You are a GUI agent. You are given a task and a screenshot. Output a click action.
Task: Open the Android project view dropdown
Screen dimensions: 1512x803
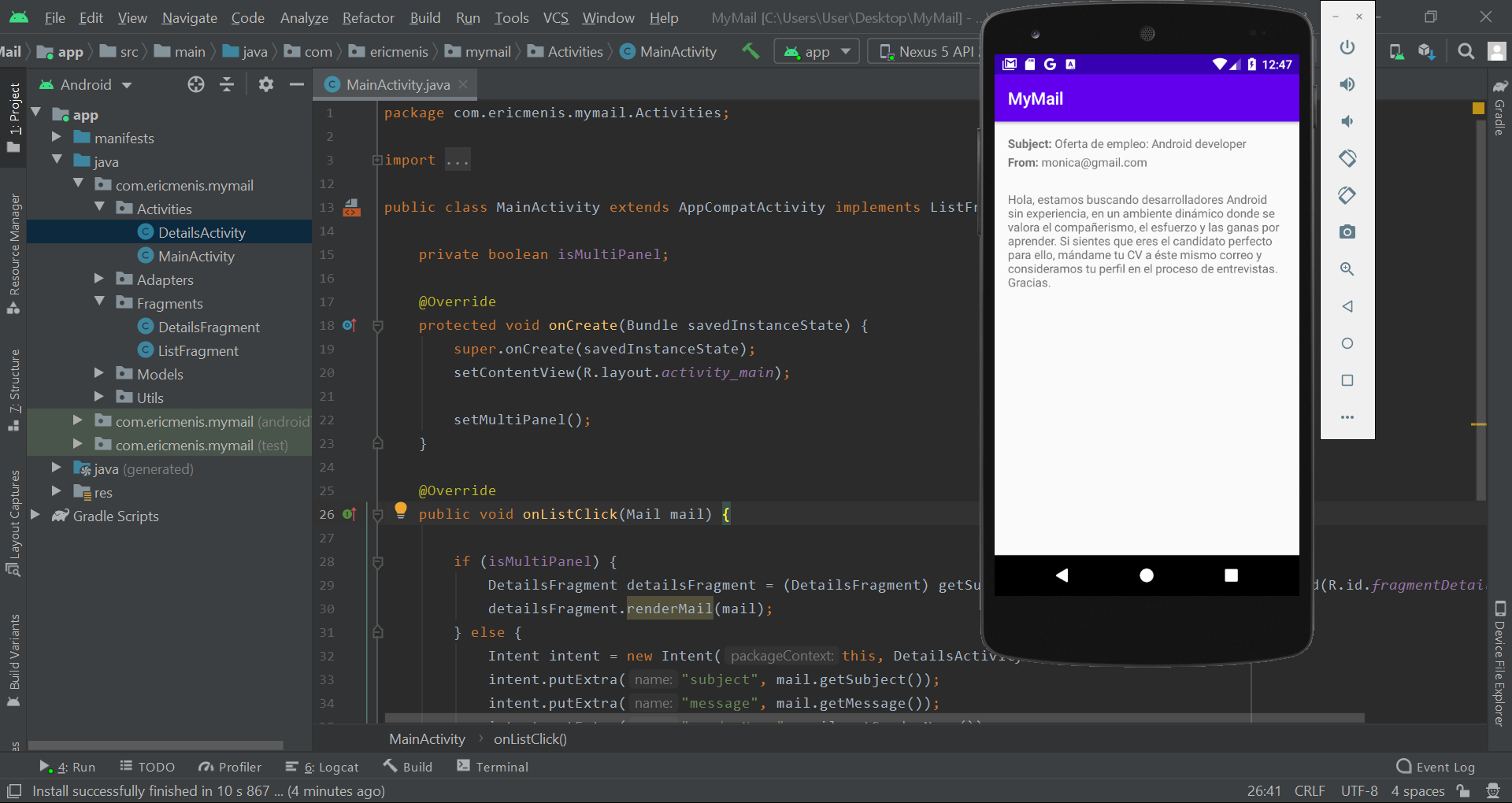(x=84, y=84)
